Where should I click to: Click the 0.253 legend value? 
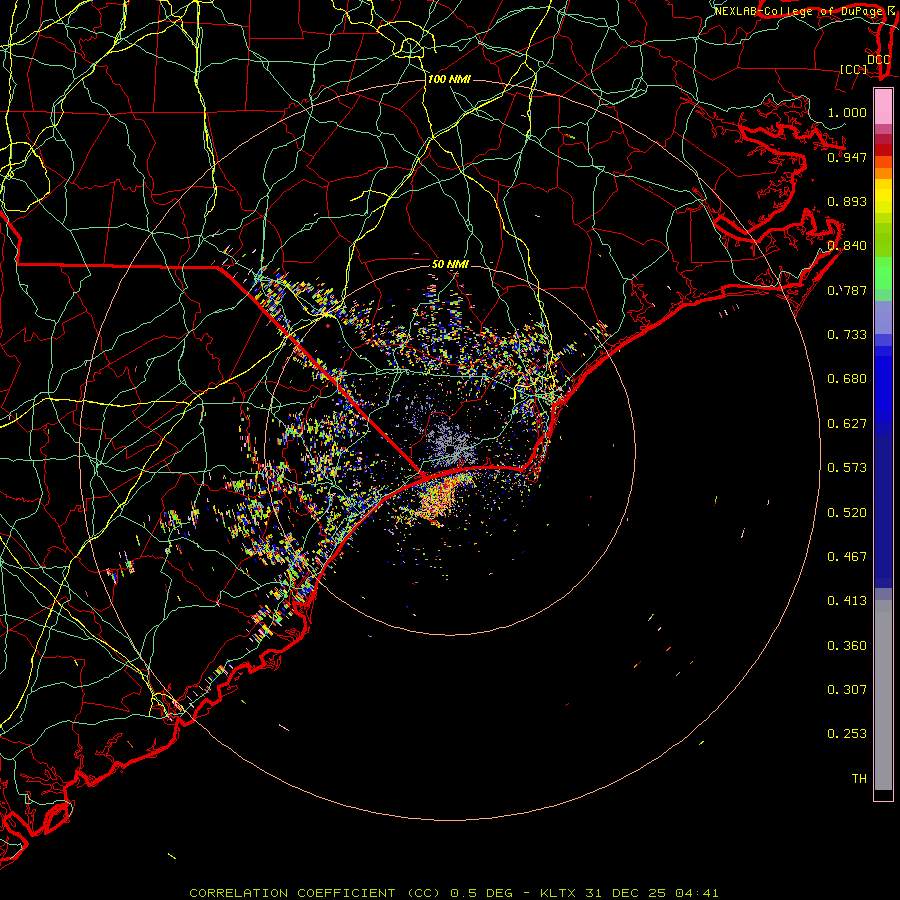click(x=847, y=734)
